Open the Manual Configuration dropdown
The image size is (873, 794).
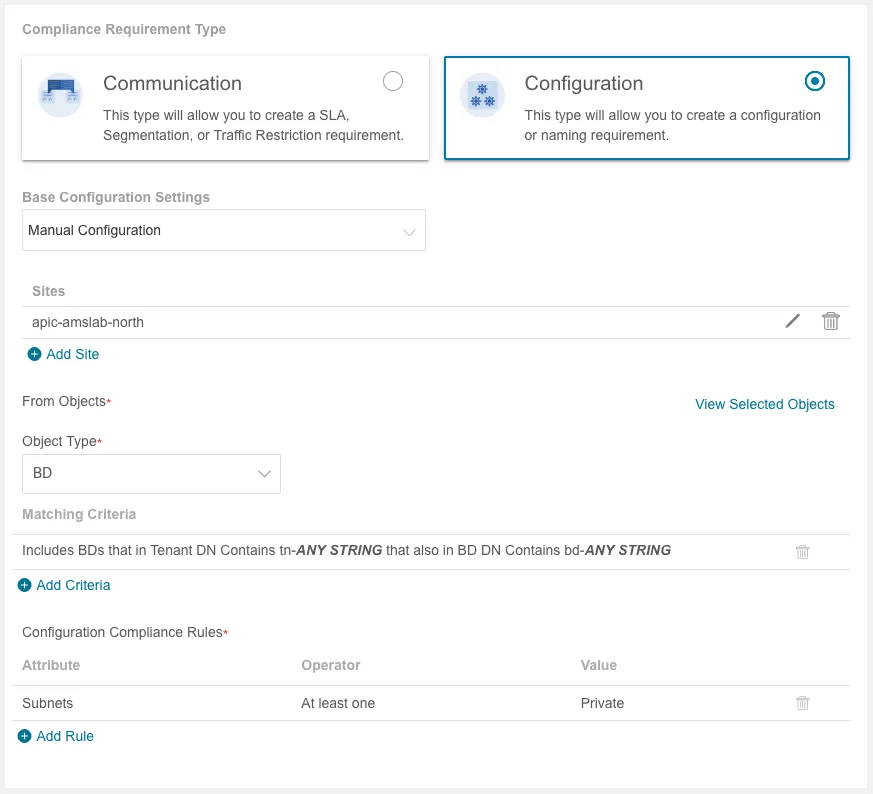(x=223, y=230)
